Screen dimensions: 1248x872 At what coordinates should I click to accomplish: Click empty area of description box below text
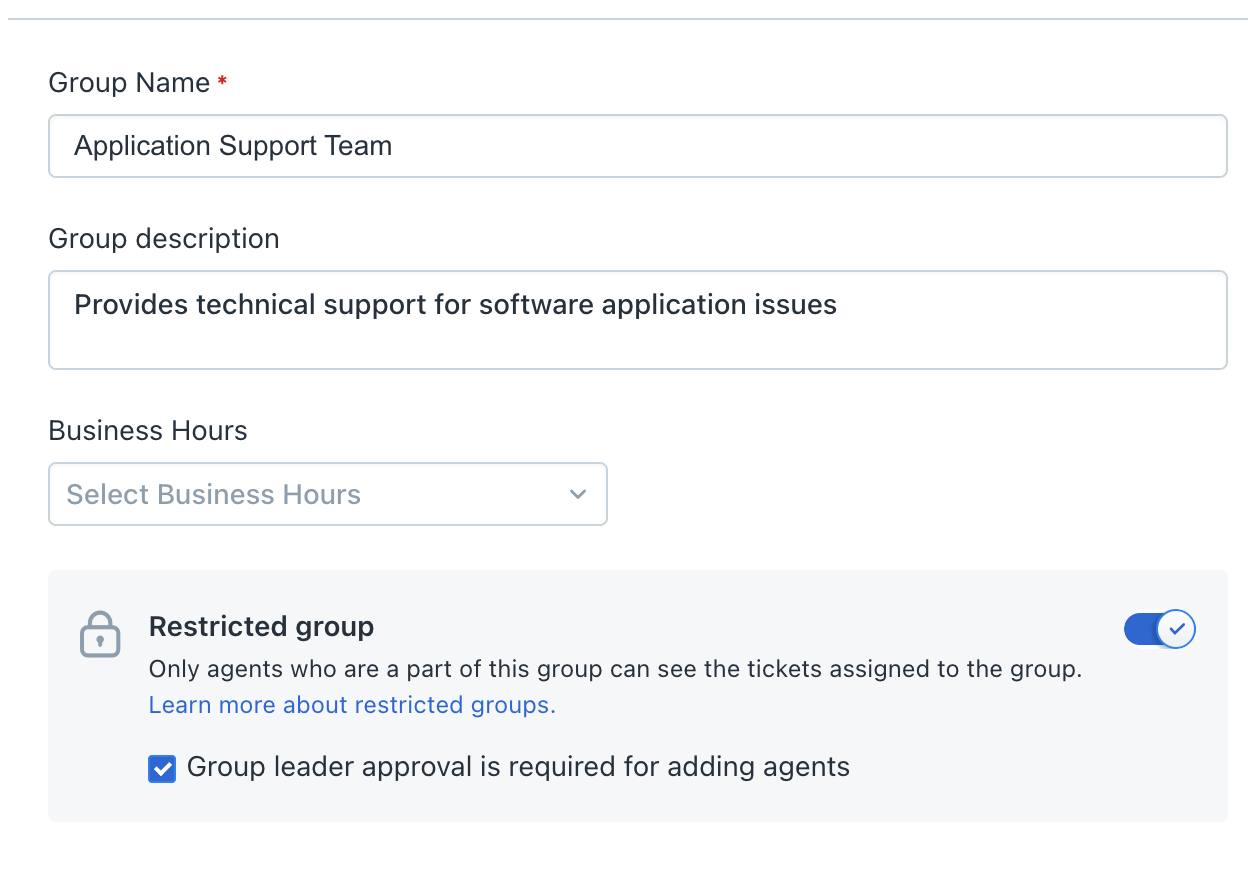(x=637, y=346)
